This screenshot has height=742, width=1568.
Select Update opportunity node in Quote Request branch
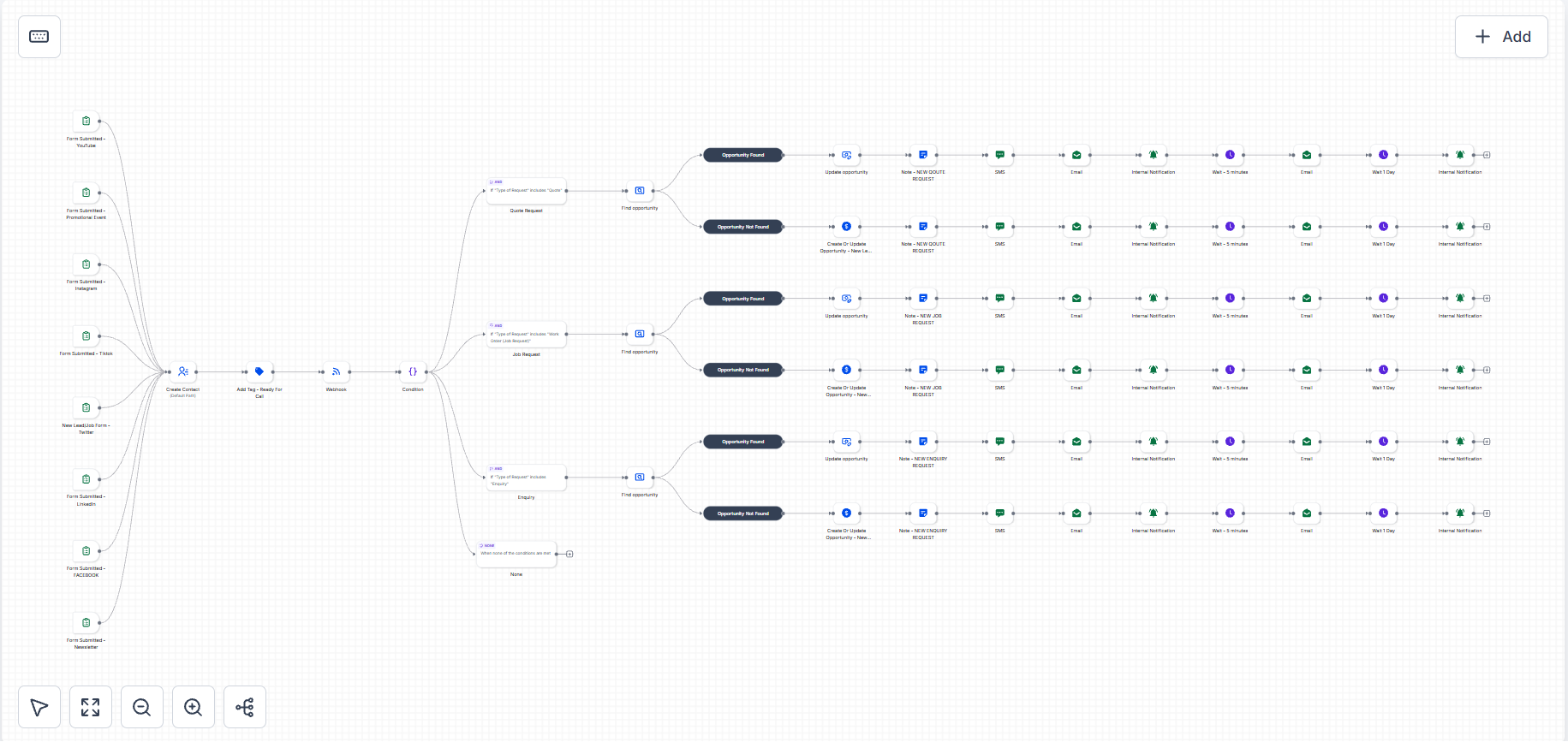(x=847, y=155)
